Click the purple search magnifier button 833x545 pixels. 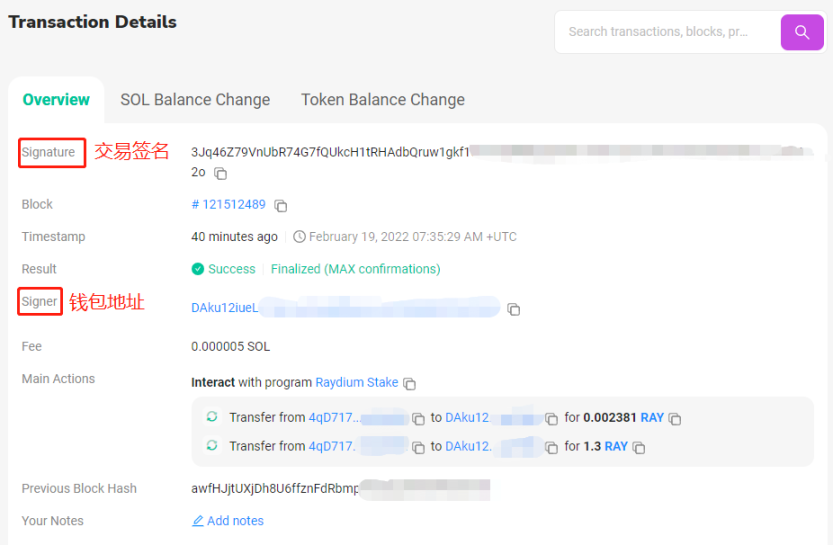(x=802, y=32)
